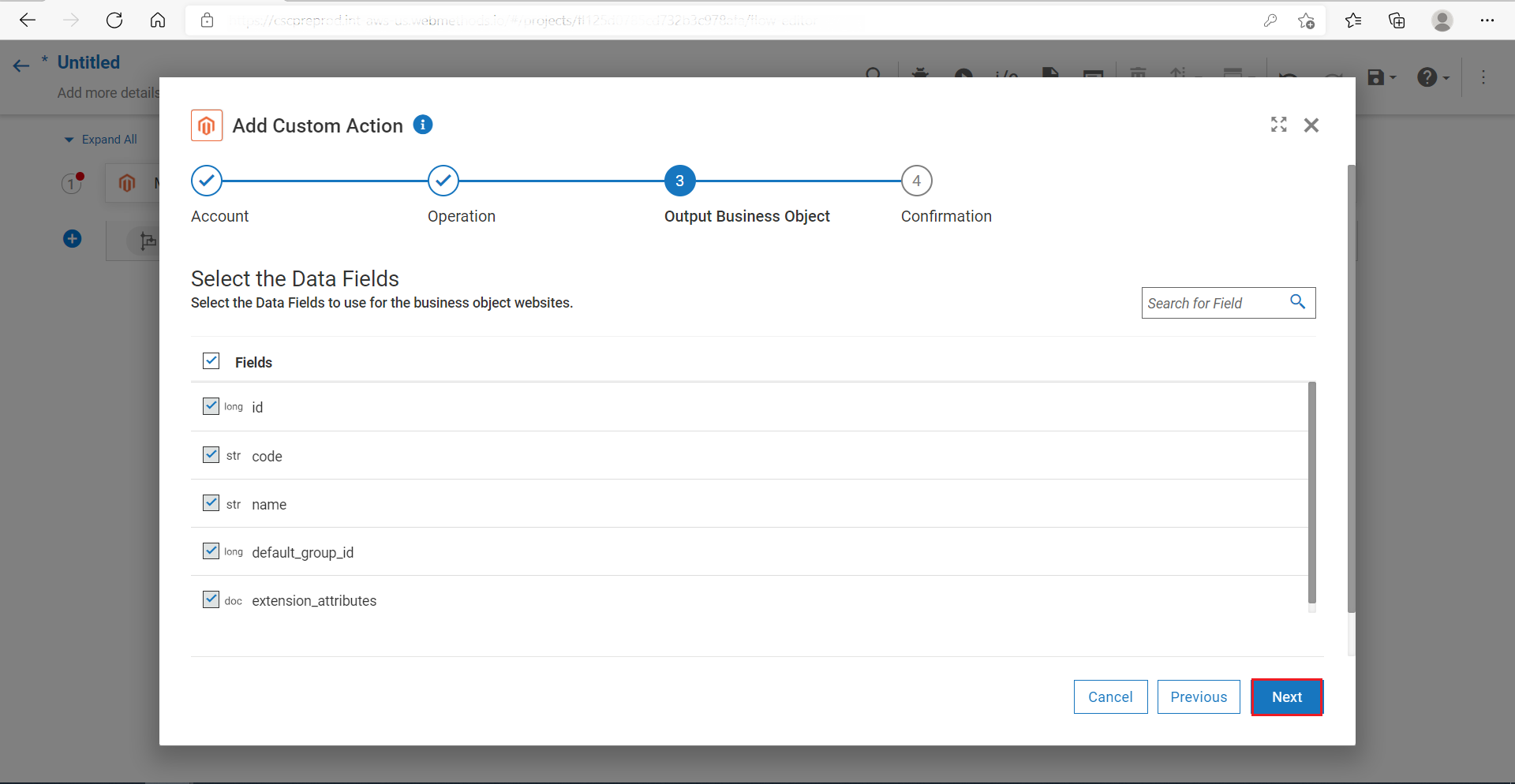The width and height of the screenshot is (1515, 784).
Task: Add this page to favorites with the star-plus icon
Action: [x=1307, y=21]
